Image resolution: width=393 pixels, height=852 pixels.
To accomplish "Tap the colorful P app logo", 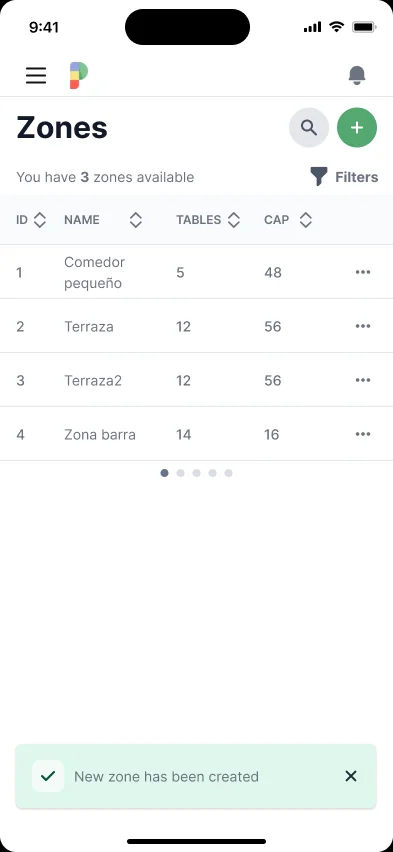I will click(79, 75).
